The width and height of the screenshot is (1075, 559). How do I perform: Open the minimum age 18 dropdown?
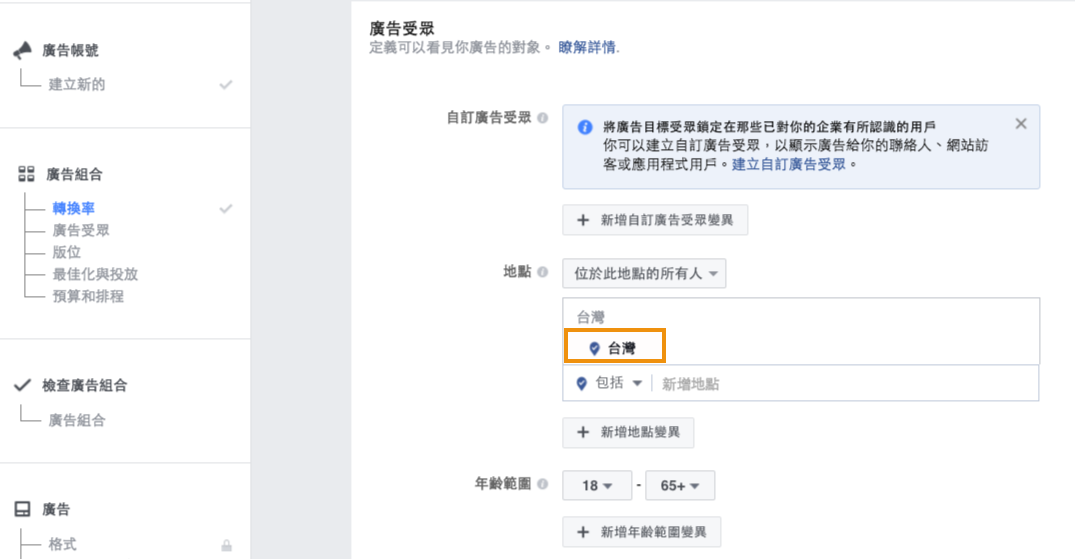(597, 486)
